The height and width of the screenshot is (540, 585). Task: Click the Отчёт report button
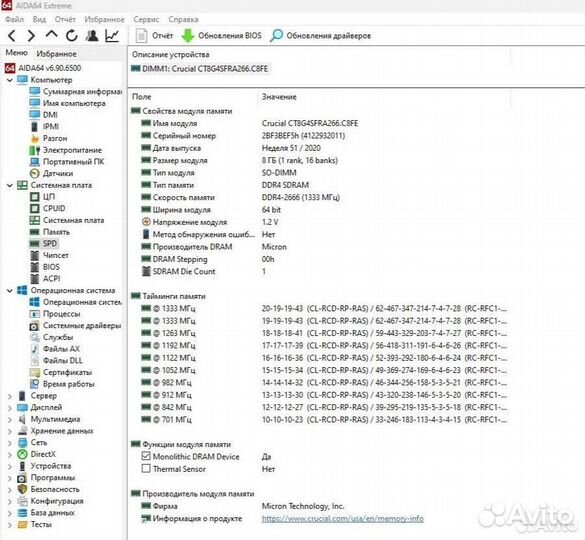(154, 36)
